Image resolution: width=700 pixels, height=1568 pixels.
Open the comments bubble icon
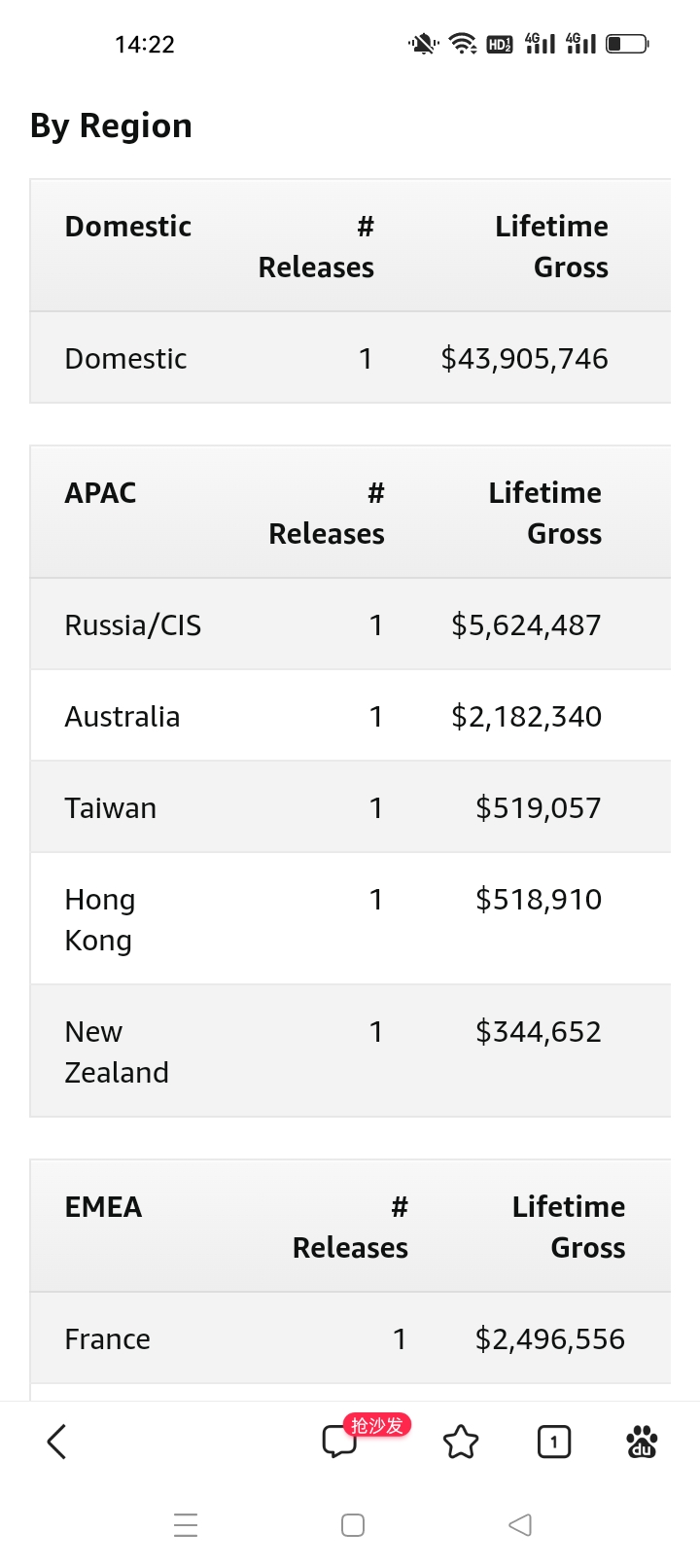340,1442
